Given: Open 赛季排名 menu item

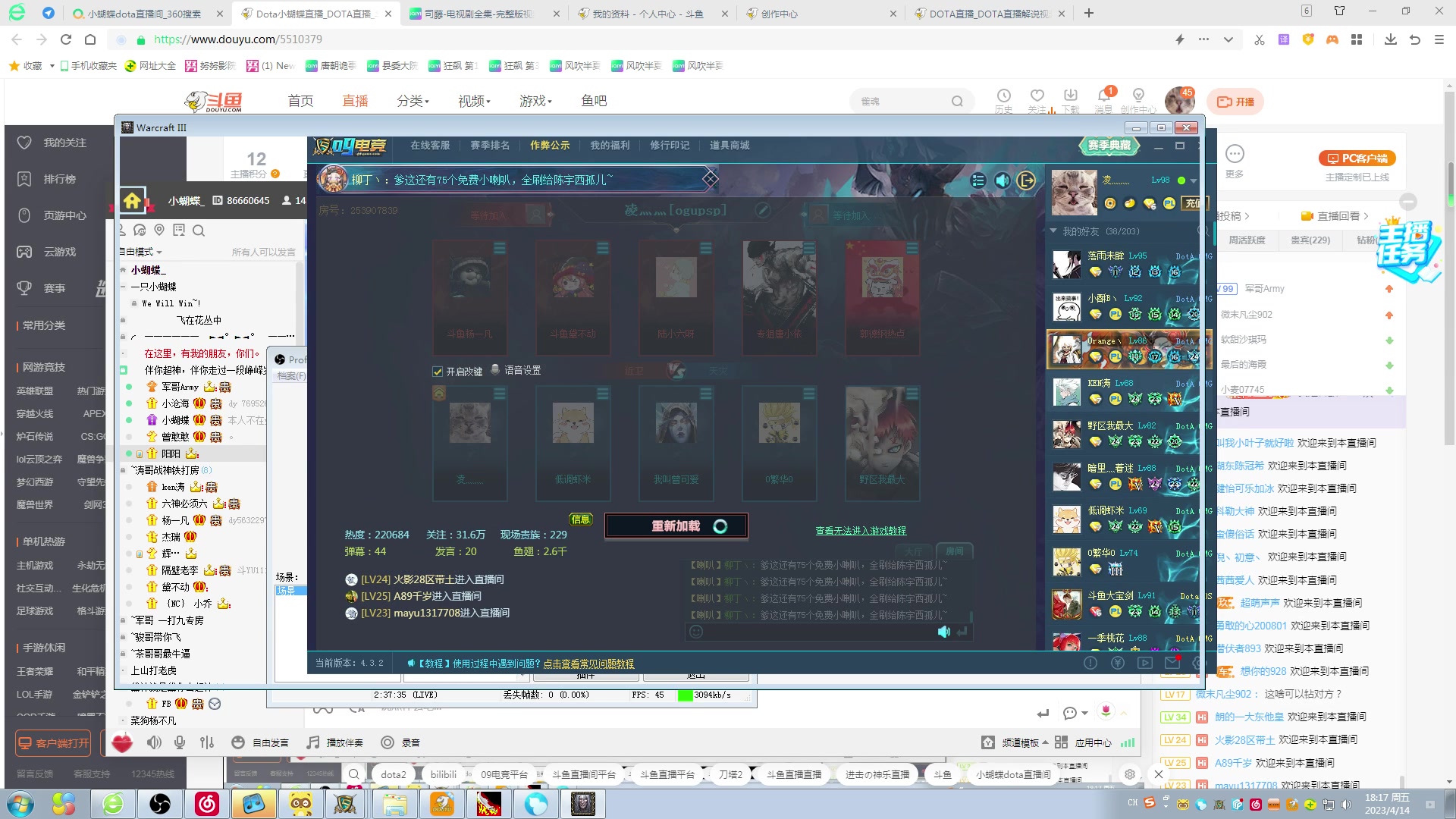Looking at the screenshot, I should [x=490, y=146].
